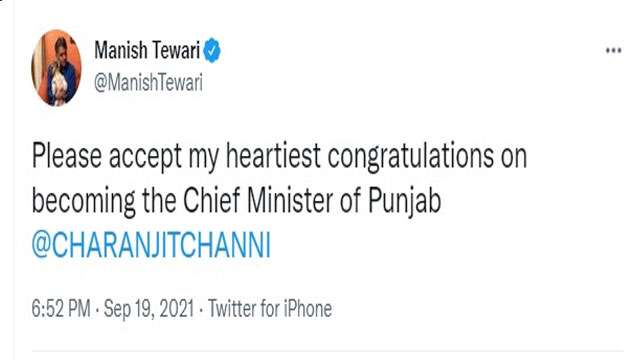Open the @ManishTewari handle link
The width and height of the screenshot is (640, 360).
(x=149, y=83)
